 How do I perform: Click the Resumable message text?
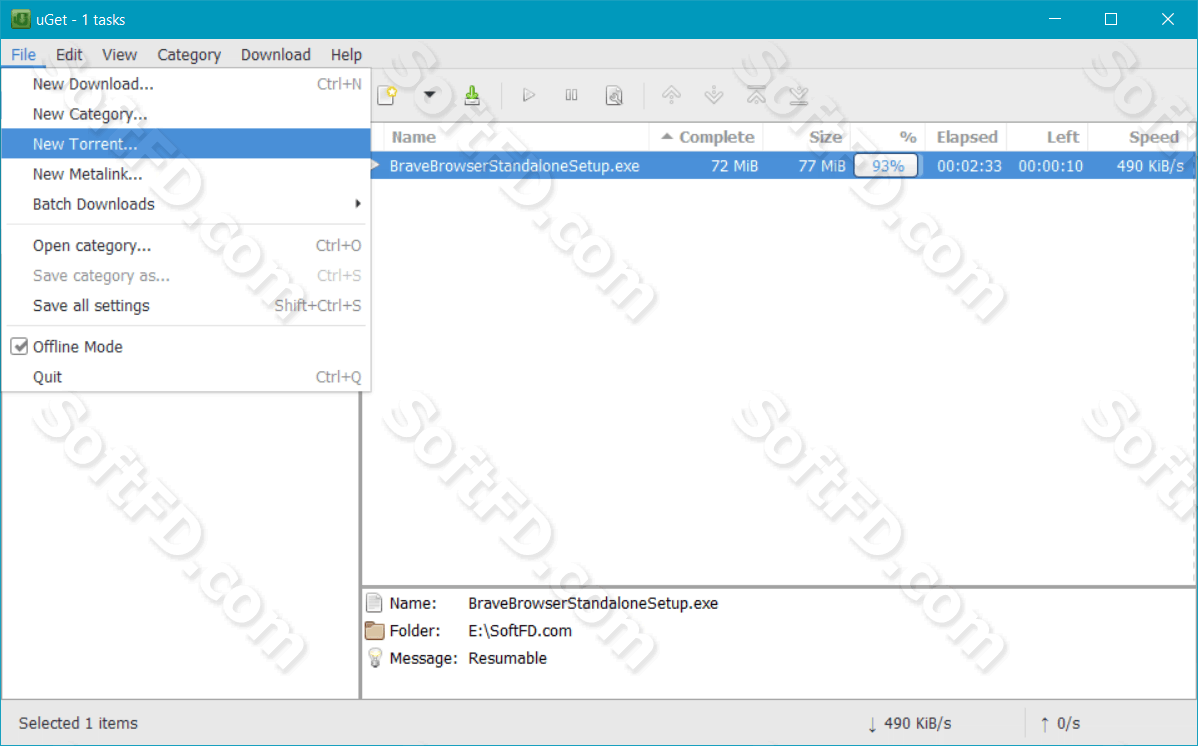tap(507, 658)
